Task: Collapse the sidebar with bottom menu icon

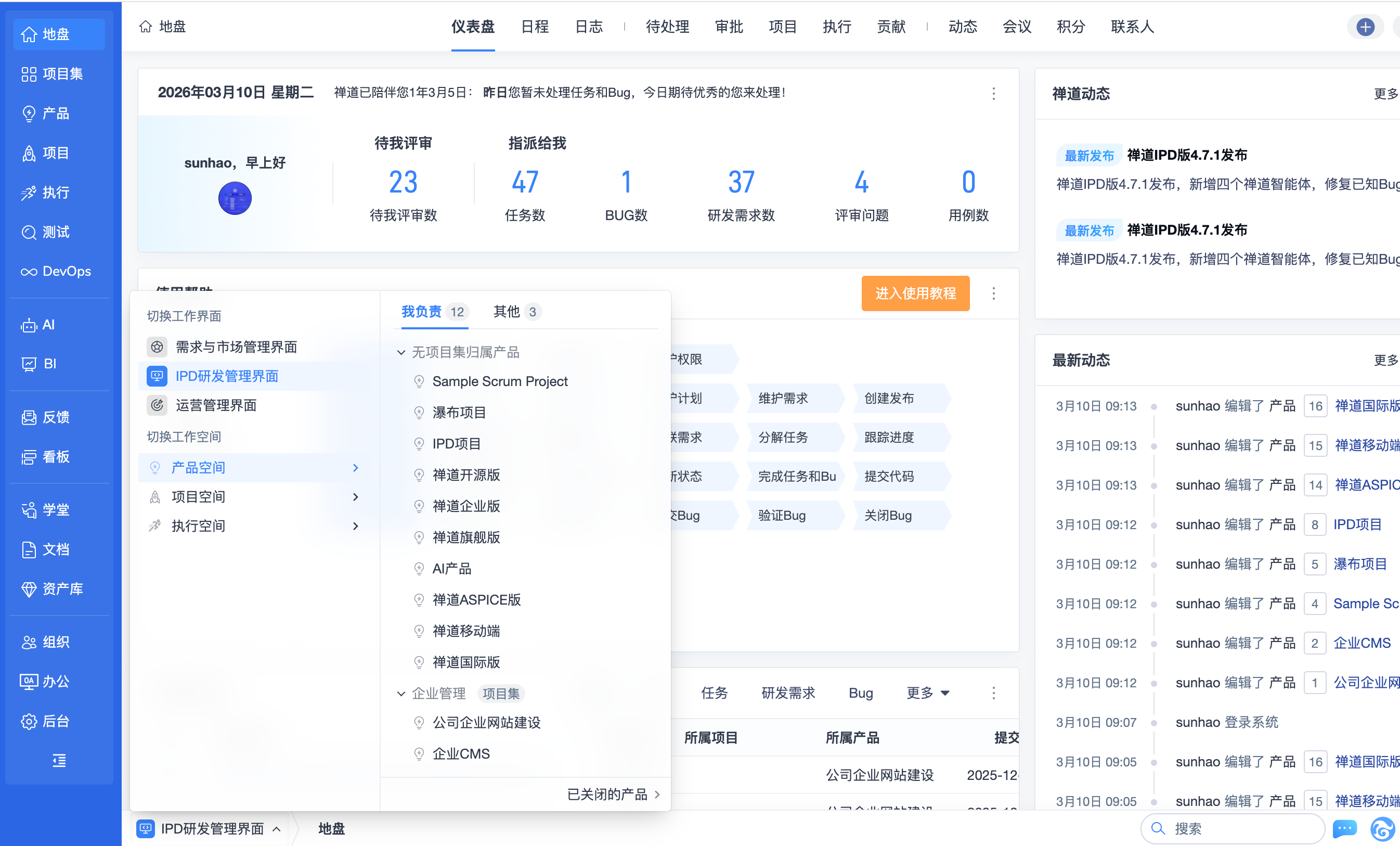Action: tap(59, 761)
